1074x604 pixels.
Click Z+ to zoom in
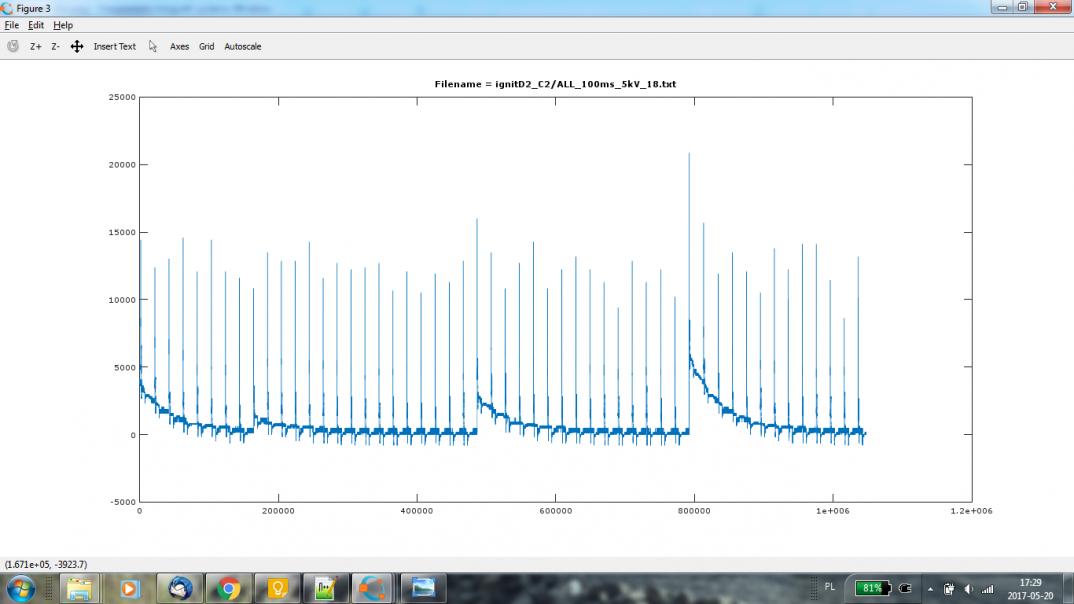[x=36, y=46]
